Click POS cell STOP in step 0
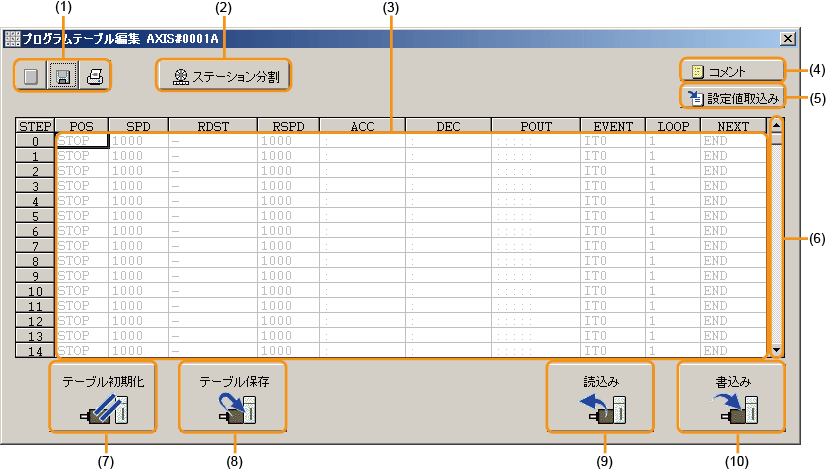The image size is (826, 470). pyautogui.click(x=82, y=141)
